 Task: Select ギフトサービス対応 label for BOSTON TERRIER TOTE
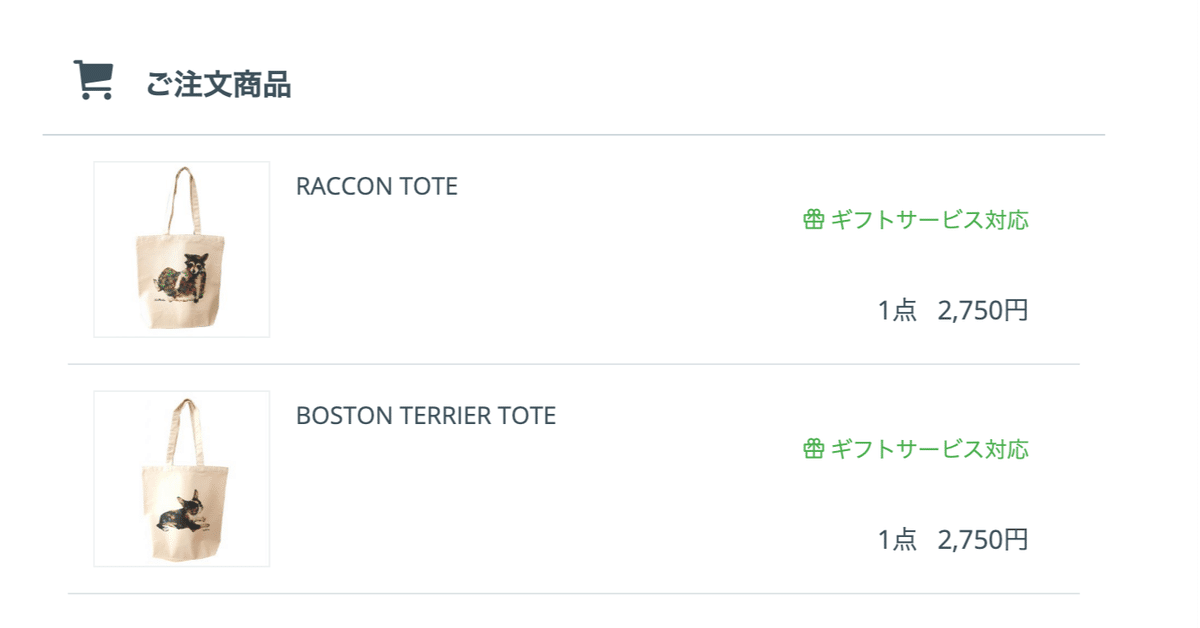click(x=929, y=448)
